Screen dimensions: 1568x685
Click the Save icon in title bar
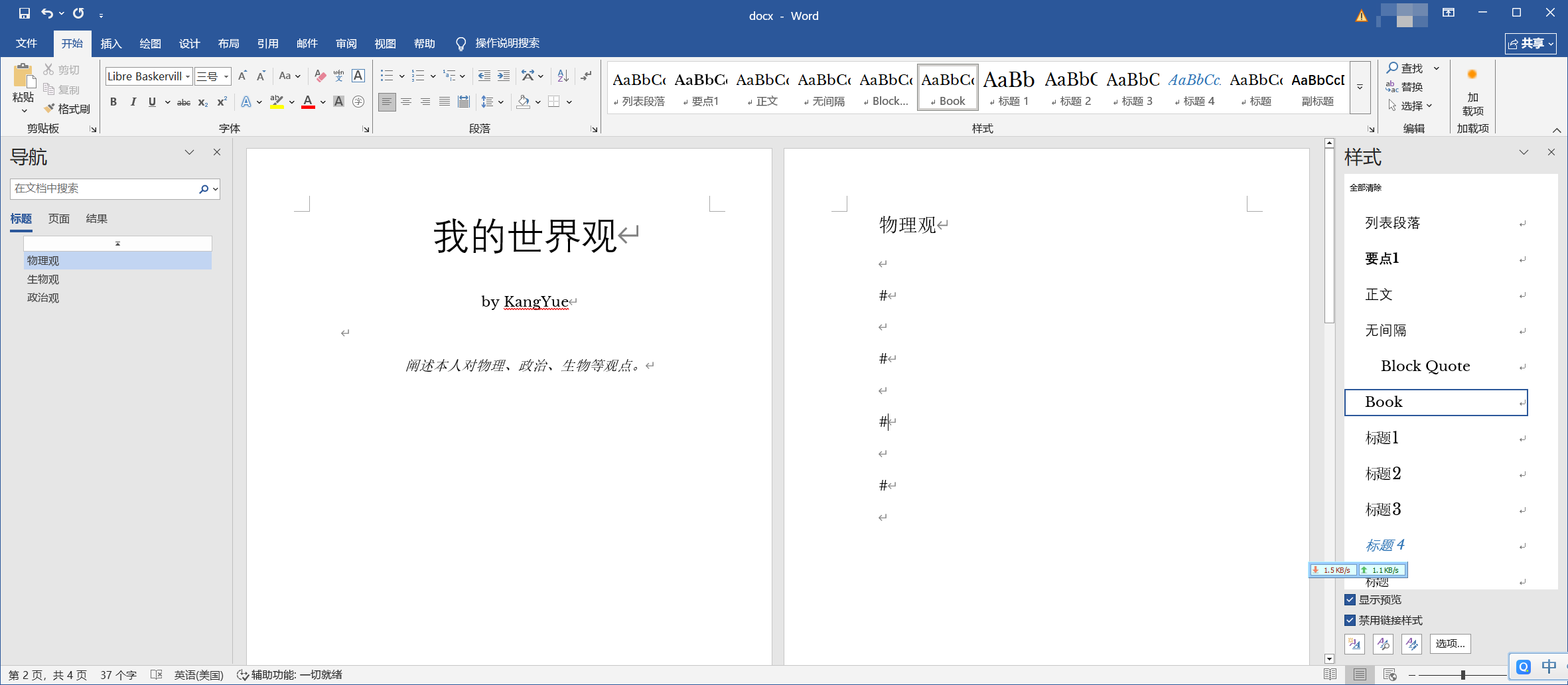24,13
